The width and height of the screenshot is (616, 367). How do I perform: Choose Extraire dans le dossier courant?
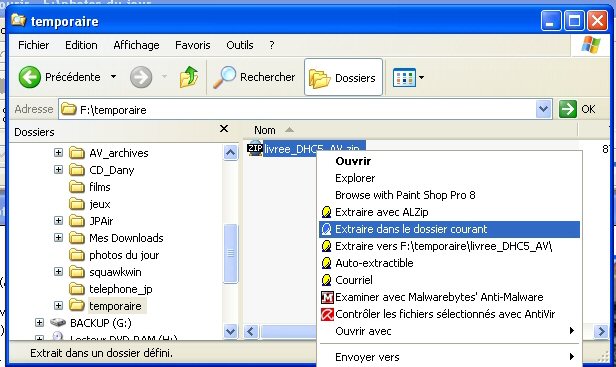(449, 229)
